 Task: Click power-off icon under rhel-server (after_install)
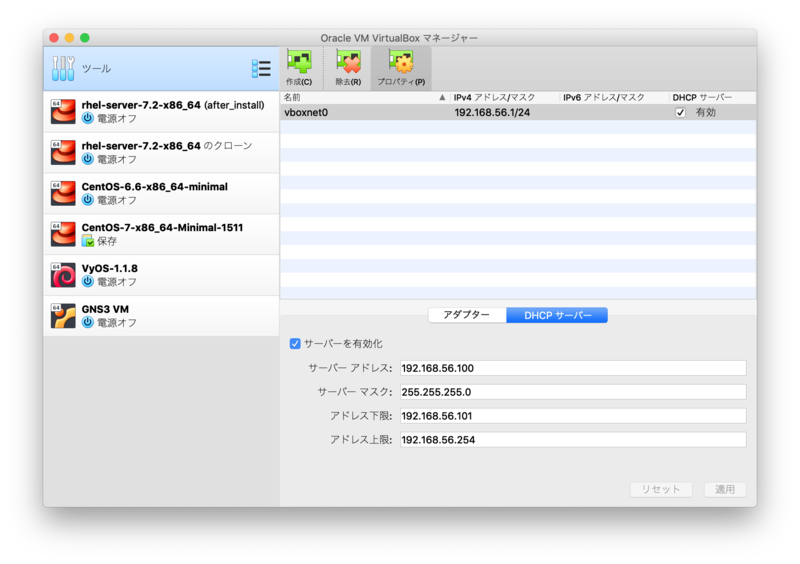[88, 118]
